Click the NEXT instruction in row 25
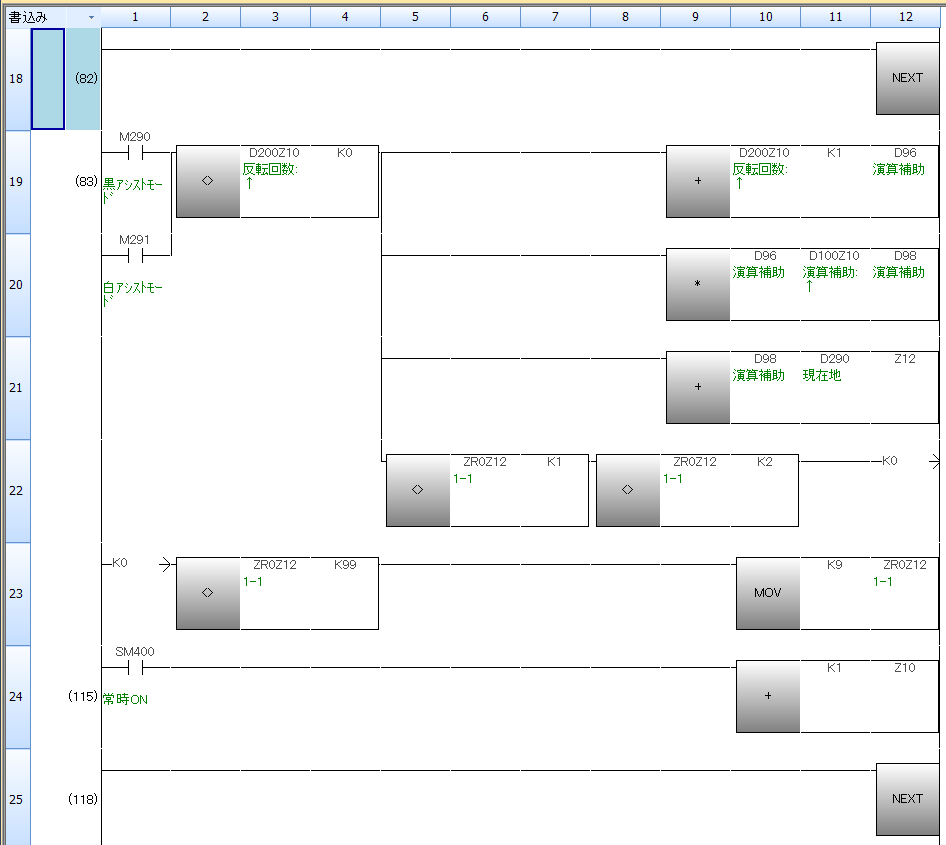The width and height of the screenshot is (946, 845). click(907, 799)
